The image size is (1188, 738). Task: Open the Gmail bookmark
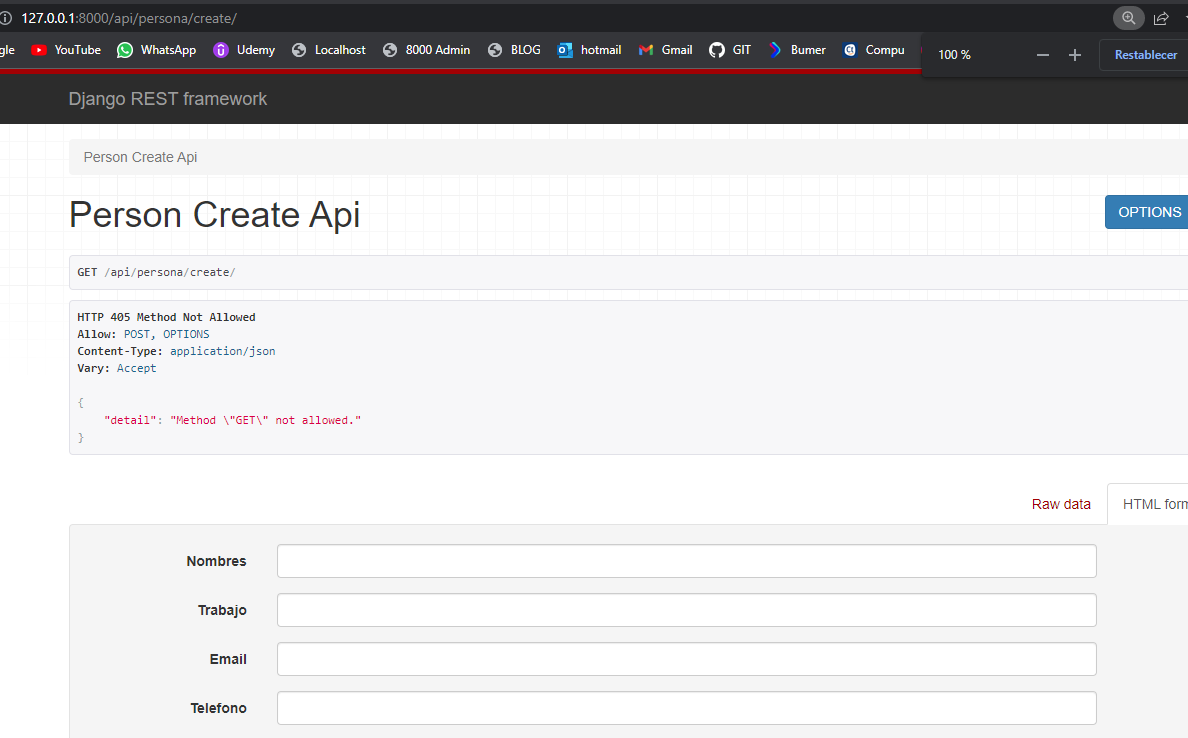tap(666, 50)
